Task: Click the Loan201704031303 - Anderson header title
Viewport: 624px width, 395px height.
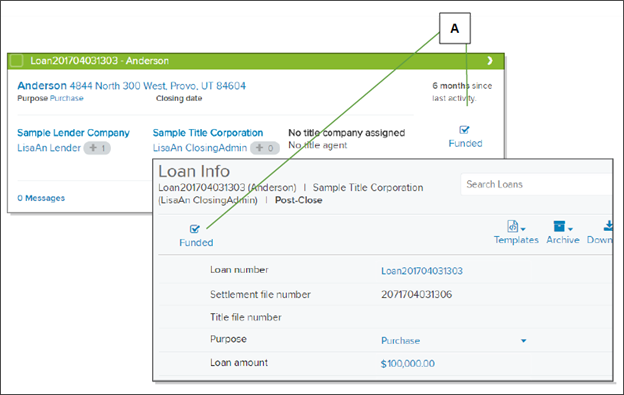Action: coord(99,60)
